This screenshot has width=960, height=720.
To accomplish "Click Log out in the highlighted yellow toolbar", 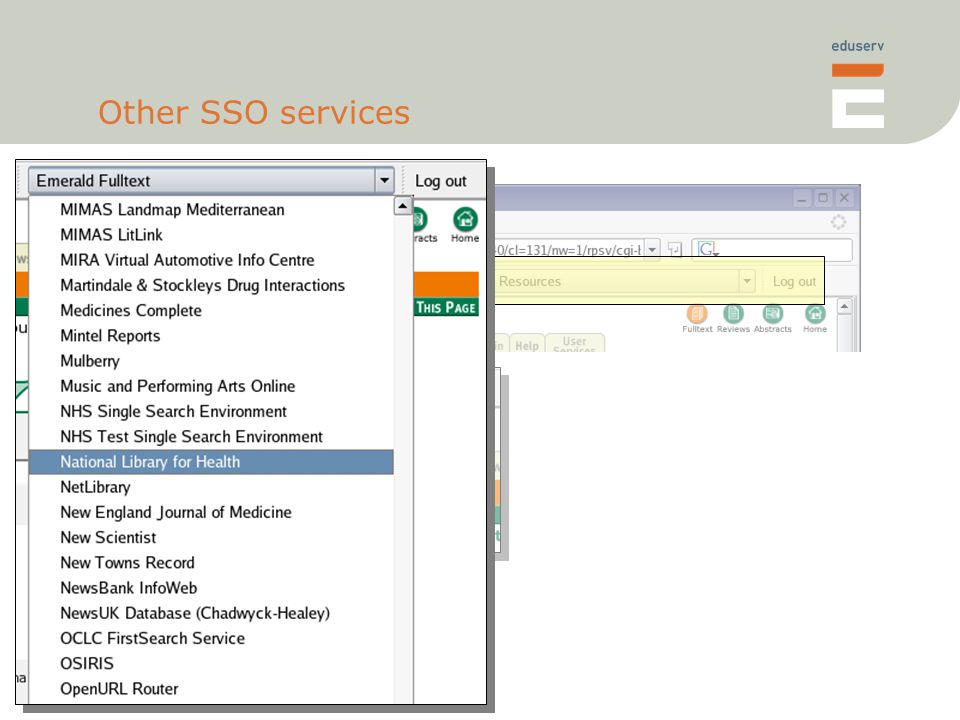I will pos(794,281).
